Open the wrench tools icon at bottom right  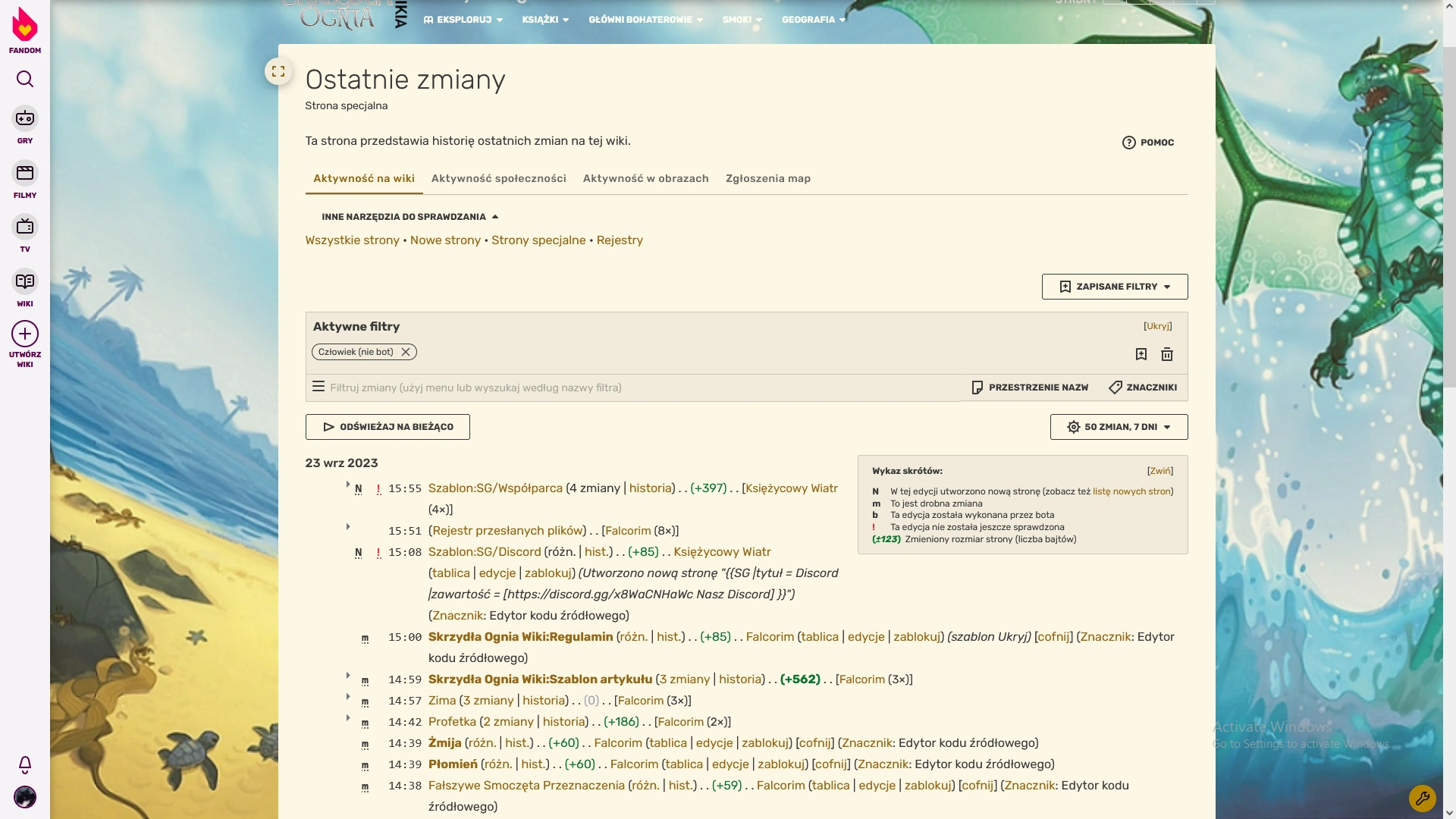(1422, 798)
